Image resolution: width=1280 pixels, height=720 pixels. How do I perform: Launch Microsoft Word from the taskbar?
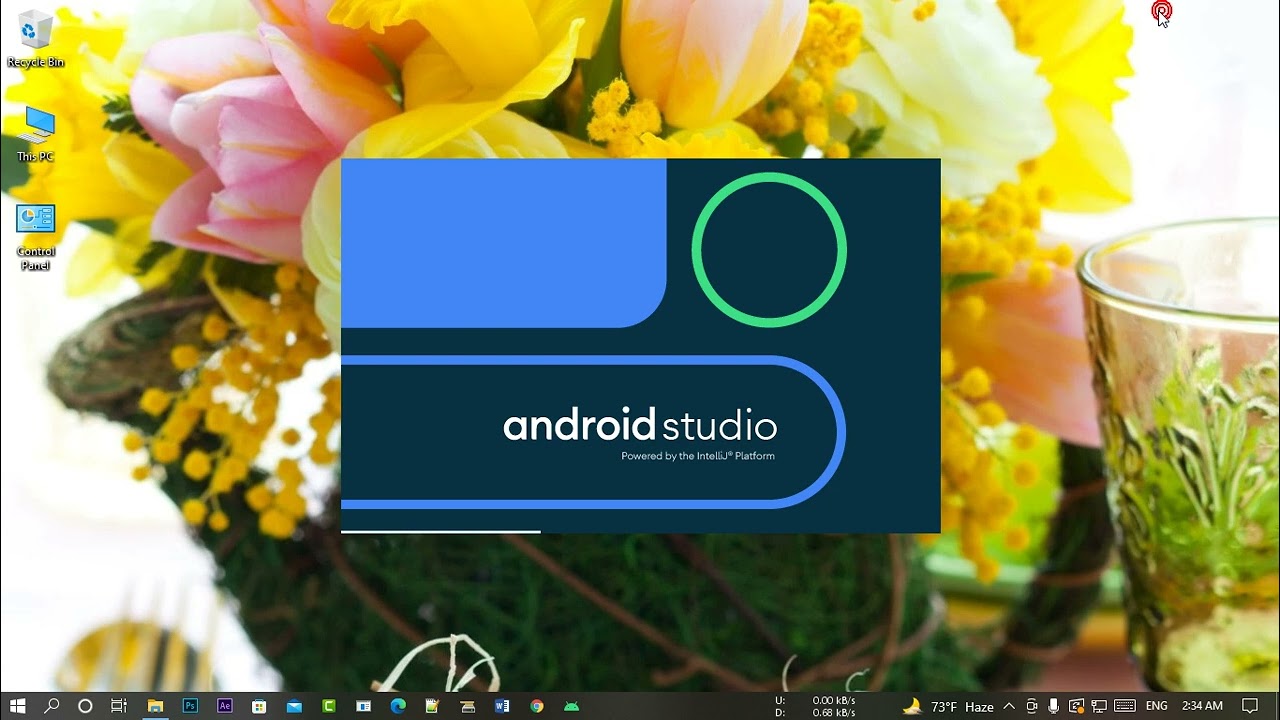[x=502, y=706]
